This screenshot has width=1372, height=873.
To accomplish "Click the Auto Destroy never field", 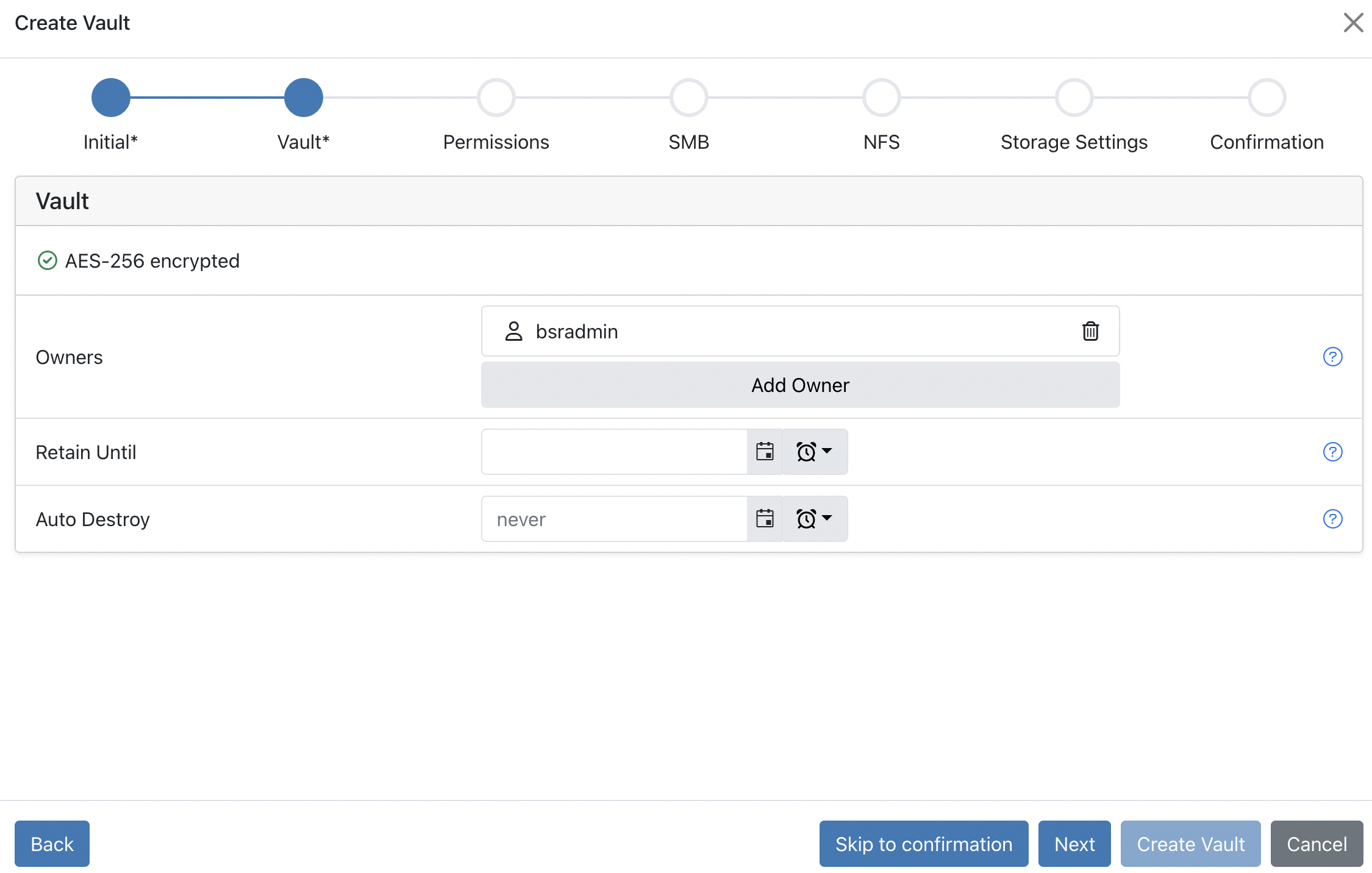I will [614, 519].
